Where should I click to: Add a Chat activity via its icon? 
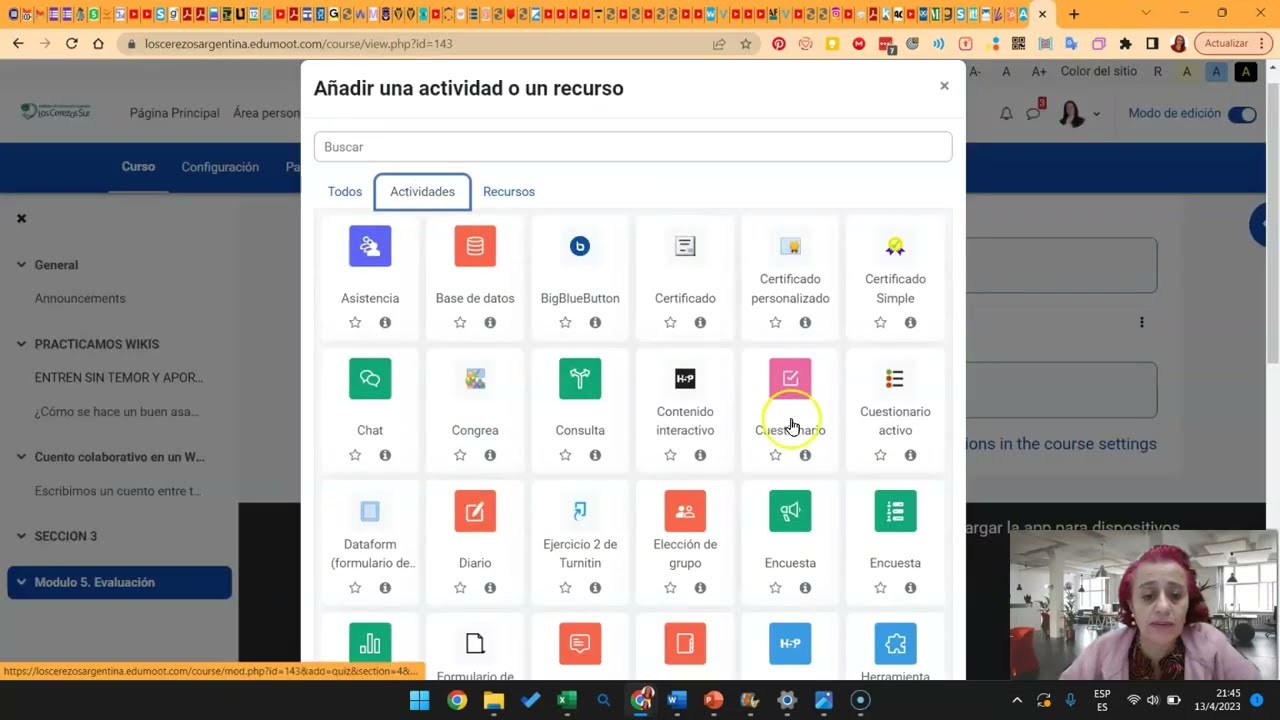[370, 378]
